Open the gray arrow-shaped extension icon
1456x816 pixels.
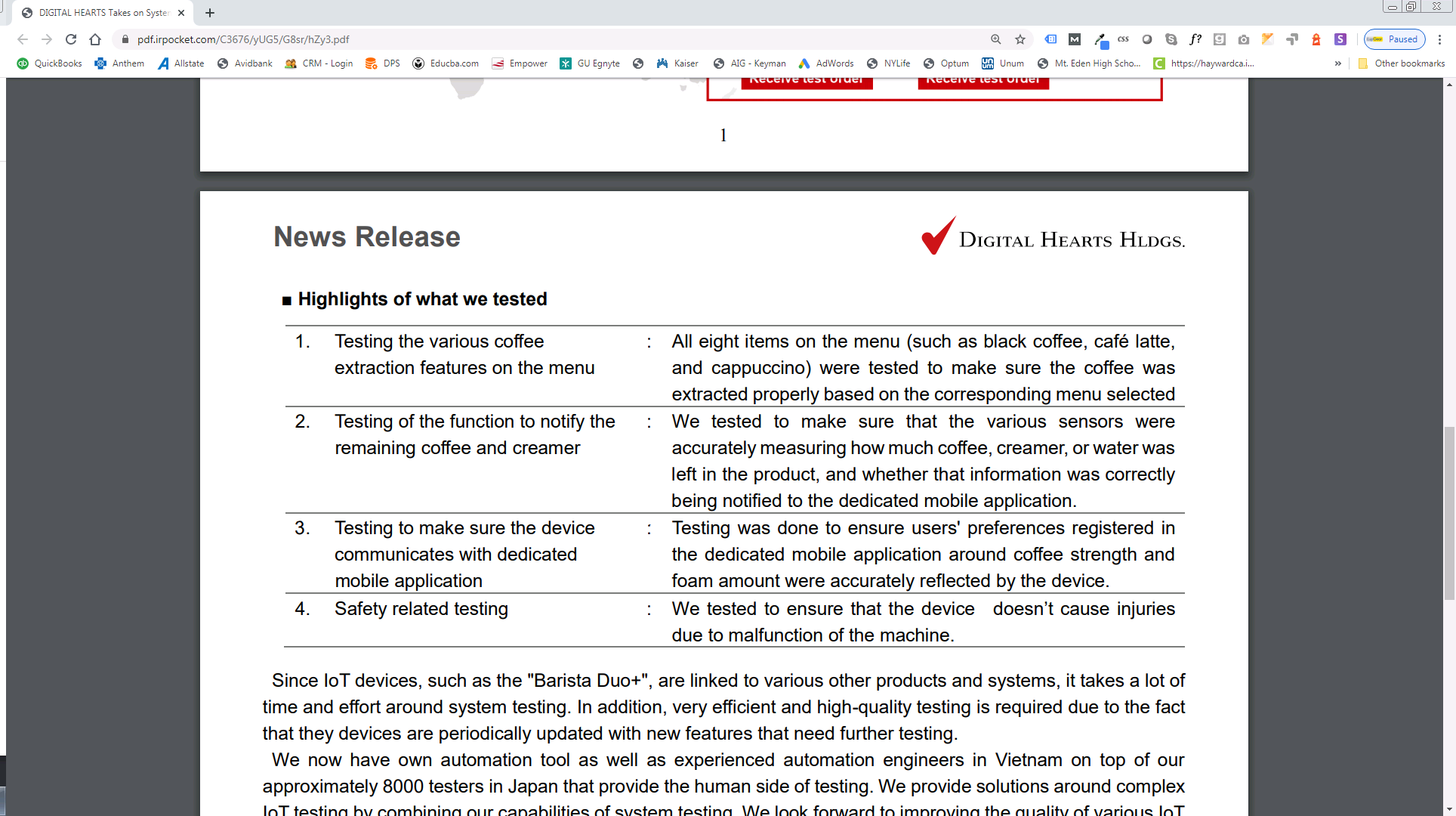(1292, 39)
